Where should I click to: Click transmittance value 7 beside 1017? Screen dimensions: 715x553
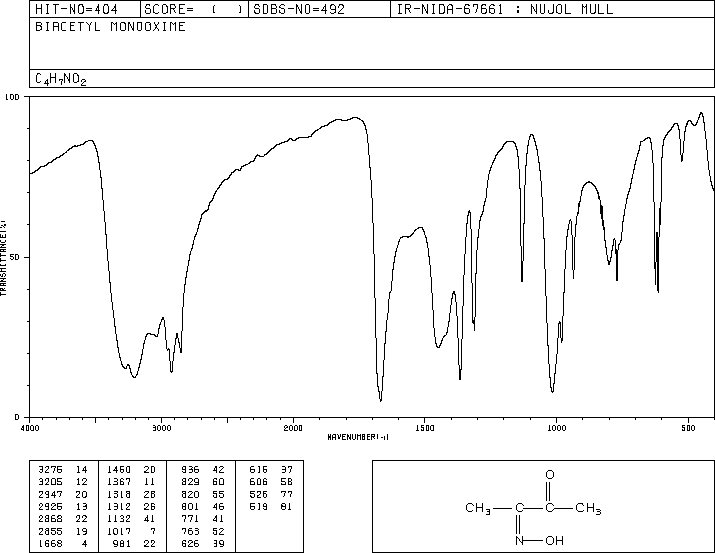tap(152, 531)
